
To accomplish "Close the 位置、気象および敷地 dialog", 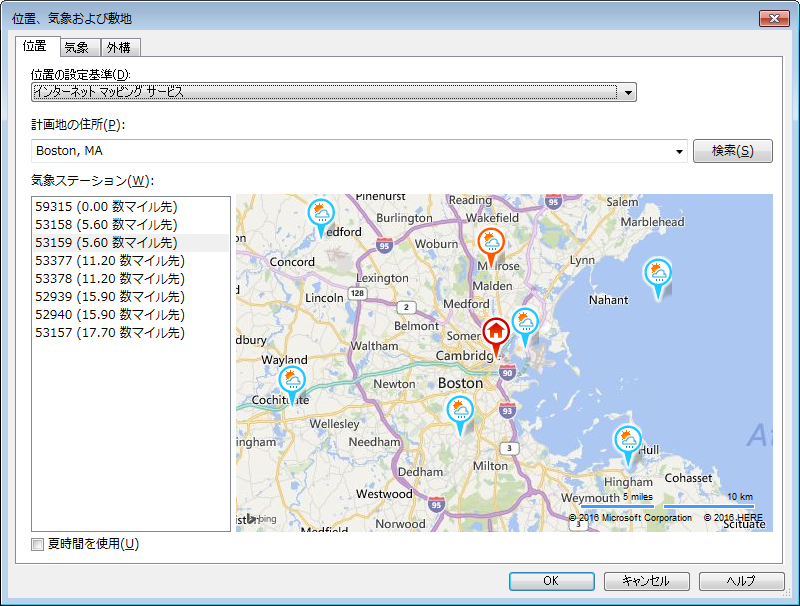I will [x=774, y=18].
